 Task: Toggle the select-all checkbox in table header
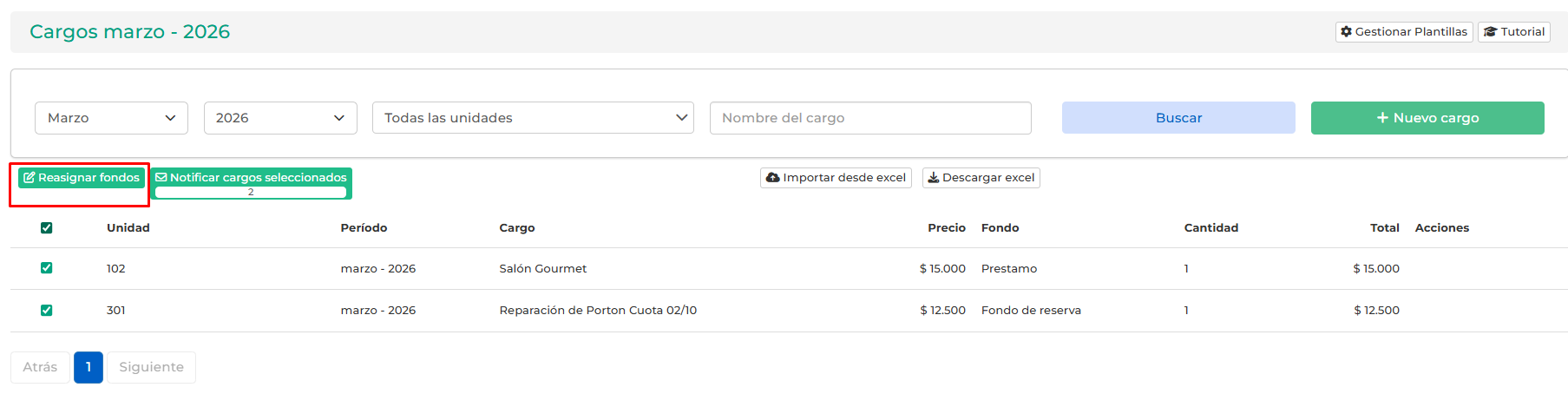click(x=47, y=228)
